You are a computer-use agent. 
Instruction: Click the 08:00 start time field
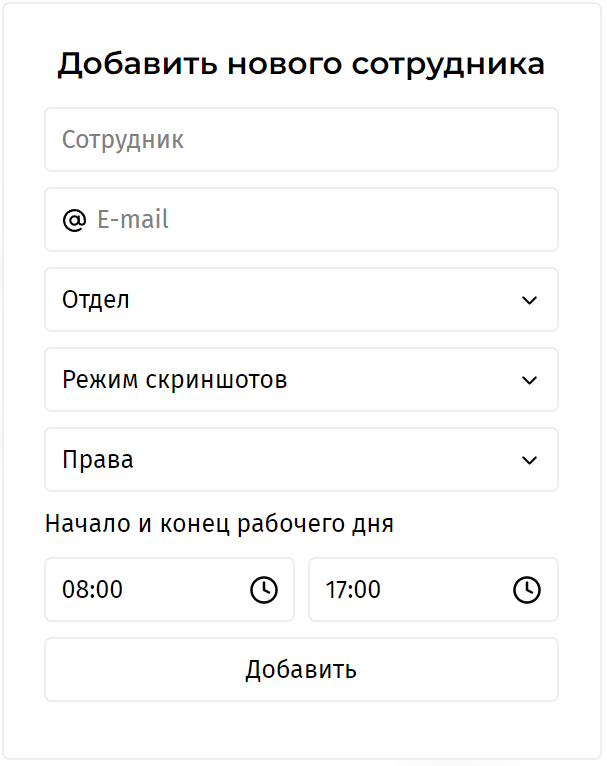point(169,590)
